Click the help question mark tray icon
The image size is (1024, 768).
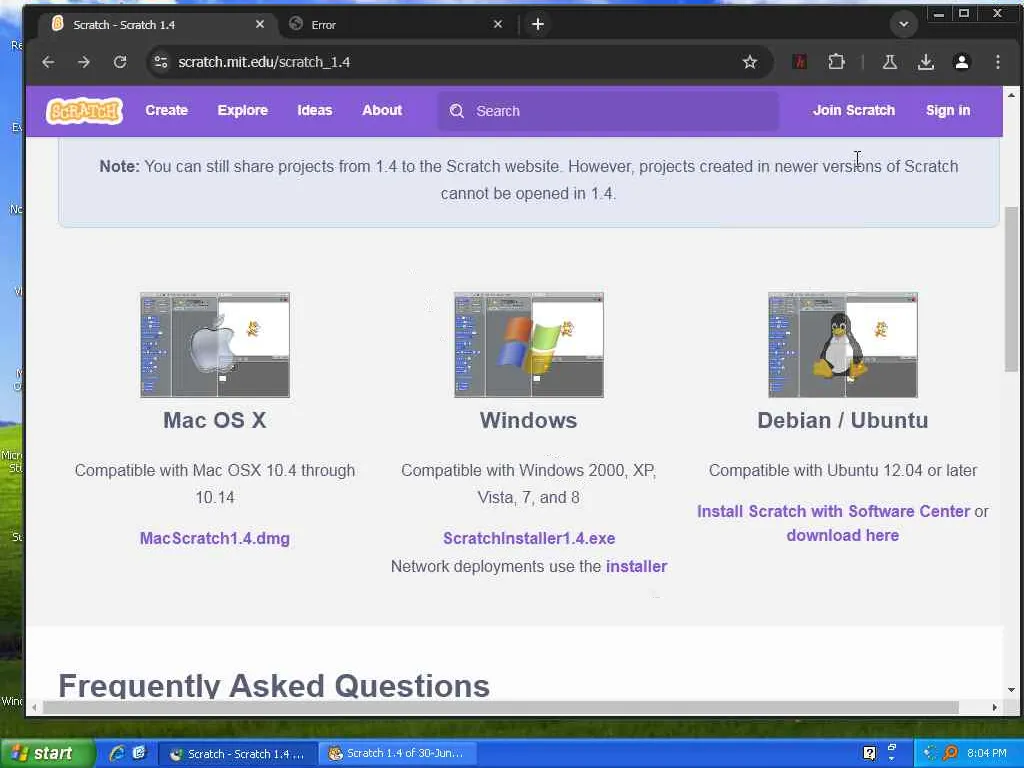pos(869,754)
